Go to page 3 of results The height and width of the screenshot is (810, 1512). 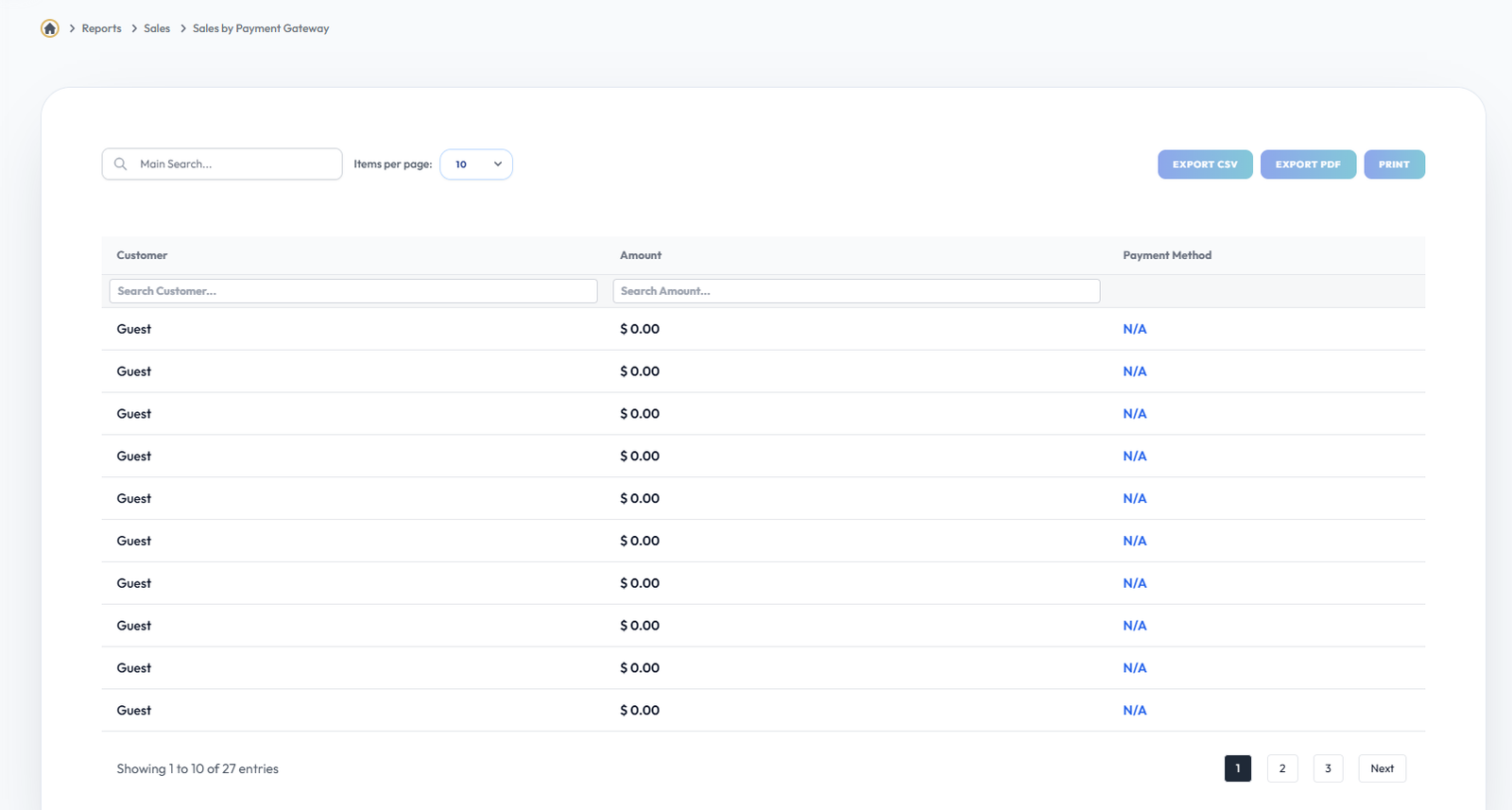1328,768
